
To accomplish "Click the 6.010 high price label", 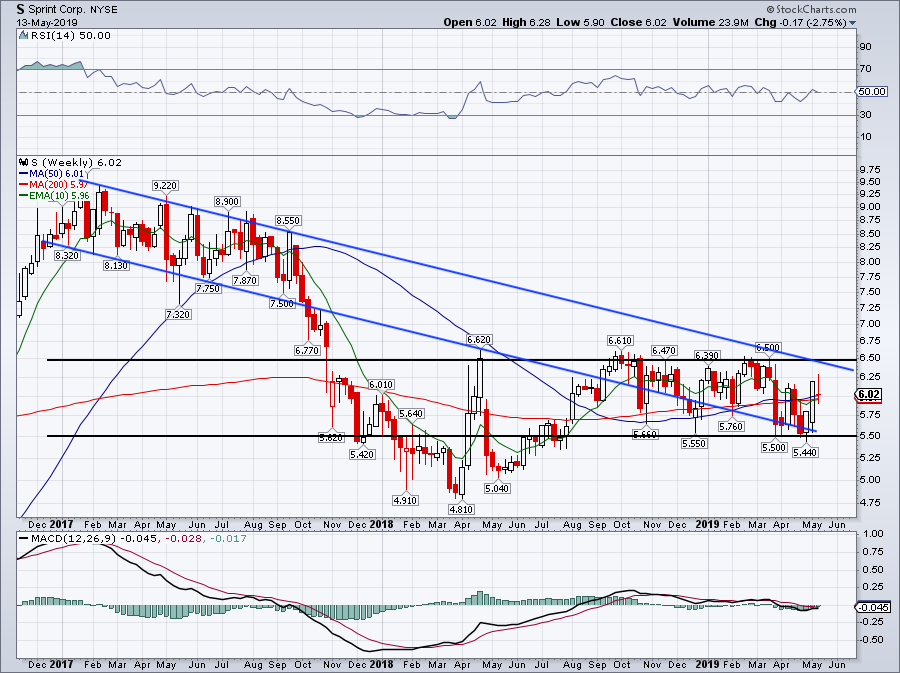I will 381,384.
